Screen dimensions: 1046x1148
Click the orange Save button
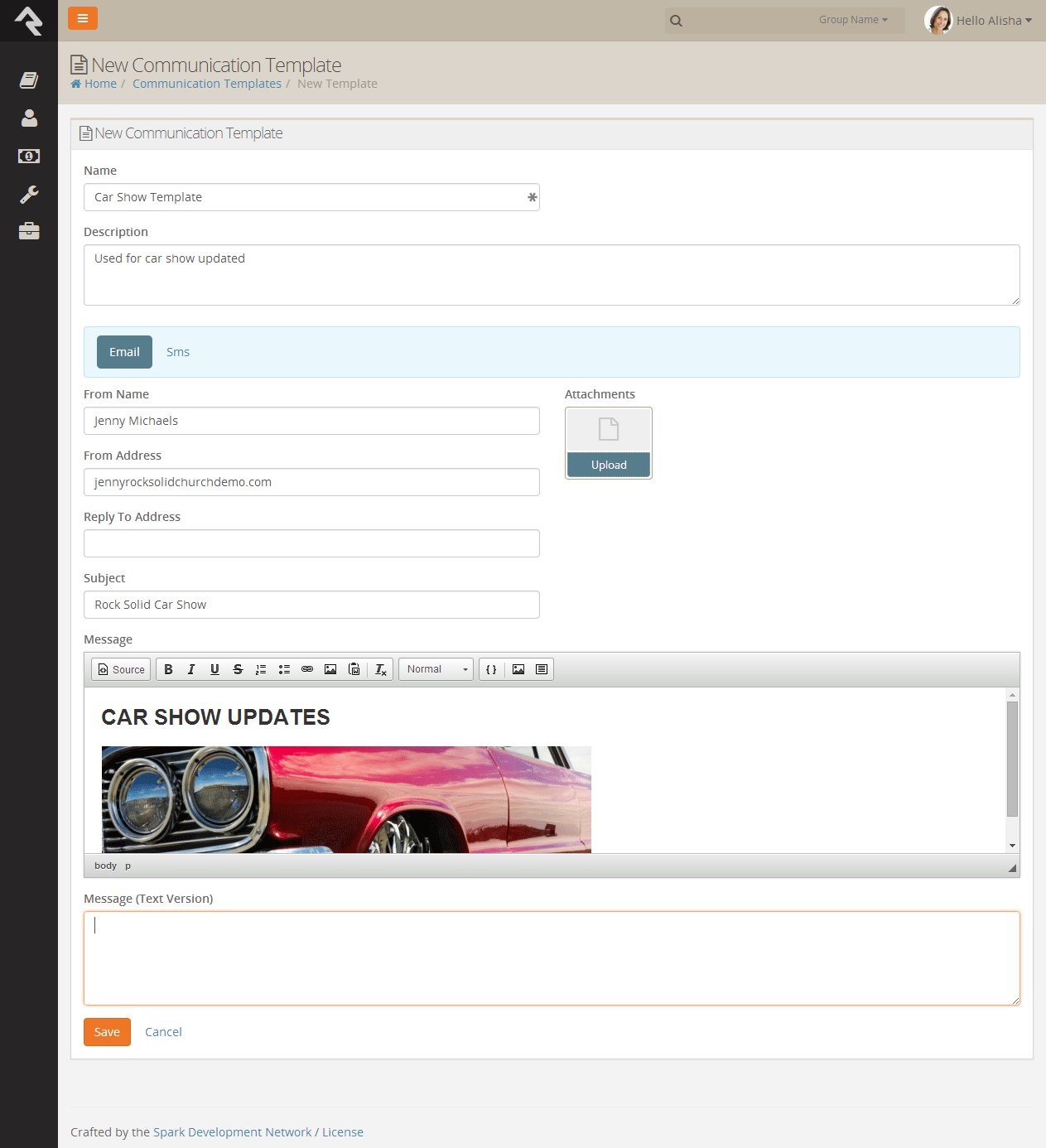107,1032
